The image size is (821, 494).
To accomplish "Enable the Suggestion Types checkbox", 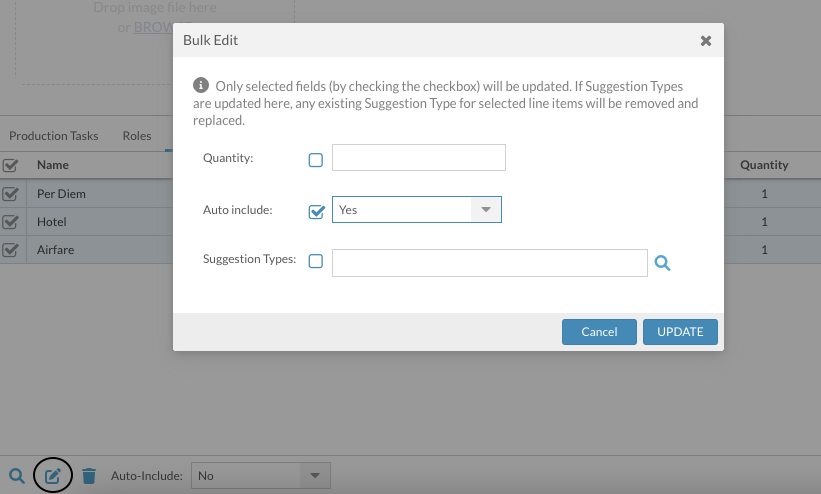I will click(x=316, y=262).
